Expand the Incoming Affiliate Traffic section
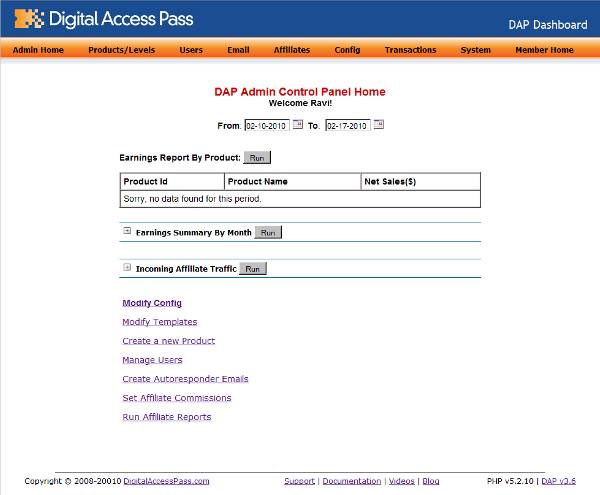 coord(127,267)
